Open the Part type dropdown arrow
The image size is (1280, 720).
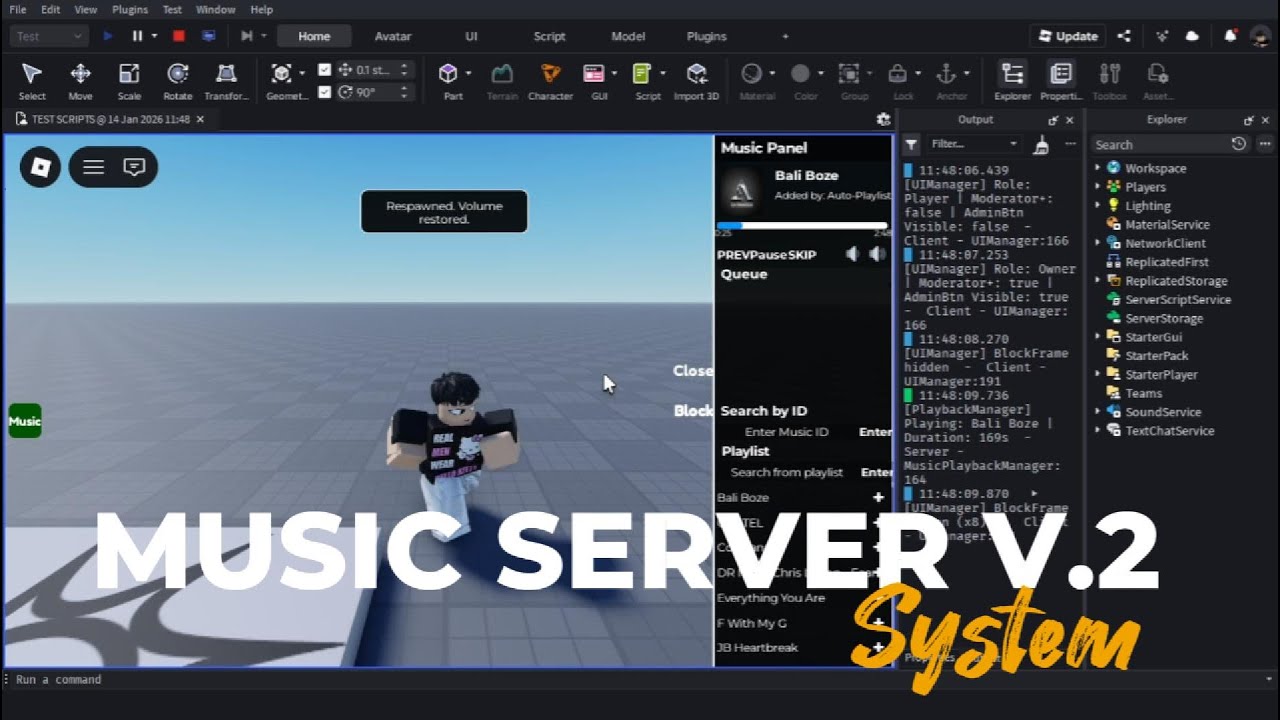468,73
